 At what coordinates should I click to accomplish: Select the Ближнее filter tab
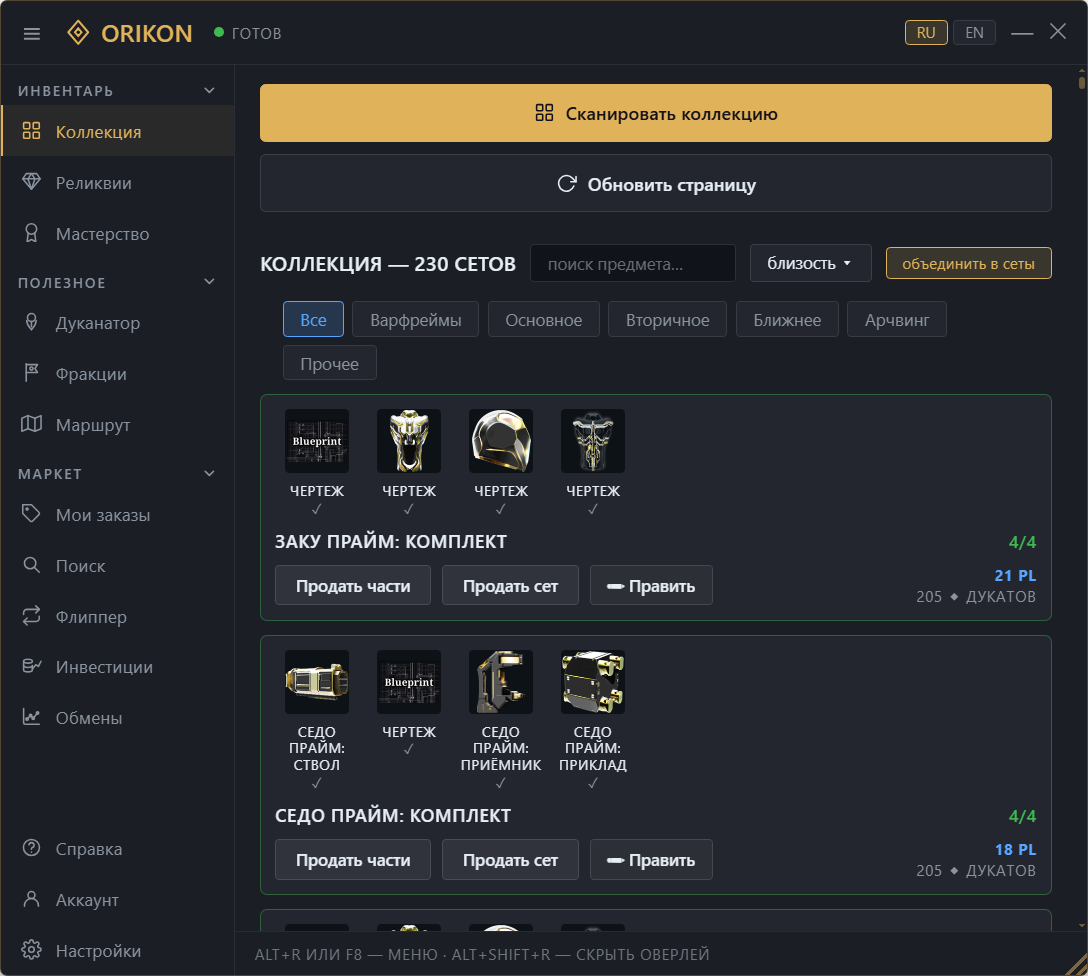point(788,319)
